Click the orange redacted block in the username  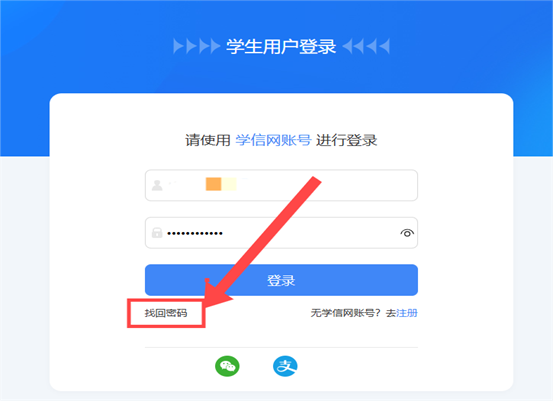coord(213,184)
